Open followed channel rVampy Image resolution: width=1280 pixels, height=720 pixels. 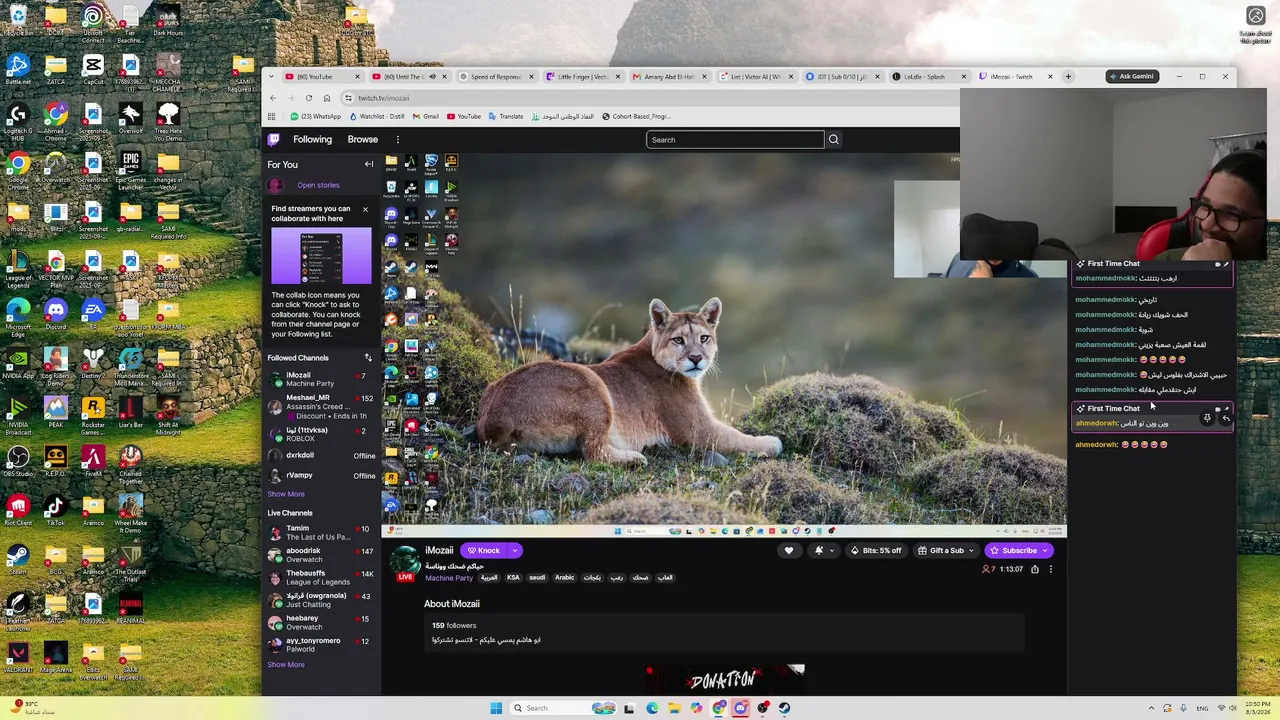click(x=321, y=476)
